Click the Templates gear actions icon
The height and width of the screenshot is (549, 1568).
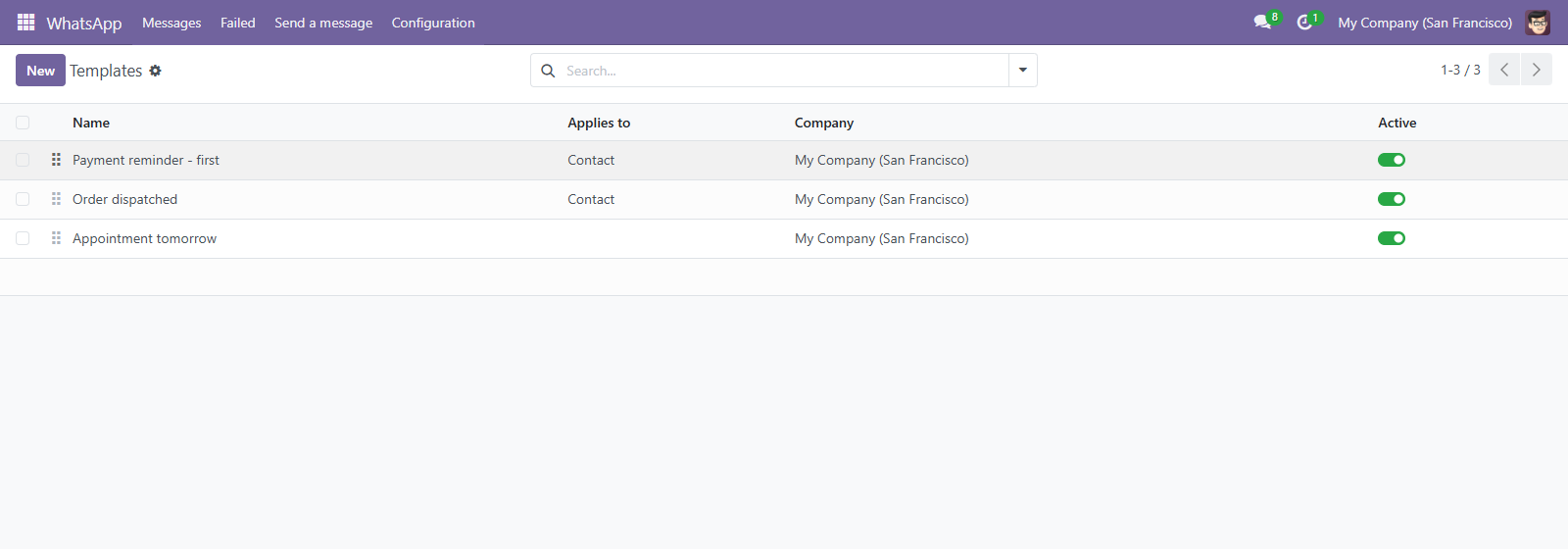[x=155, y=71]
